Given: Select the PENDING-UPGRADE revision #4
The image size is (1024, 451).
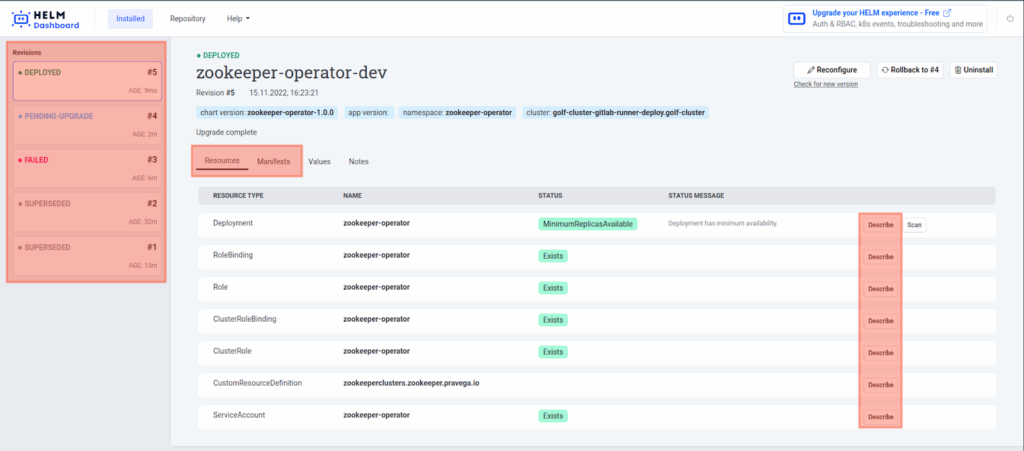Looking at the screenshot, I should coord(87,124).
